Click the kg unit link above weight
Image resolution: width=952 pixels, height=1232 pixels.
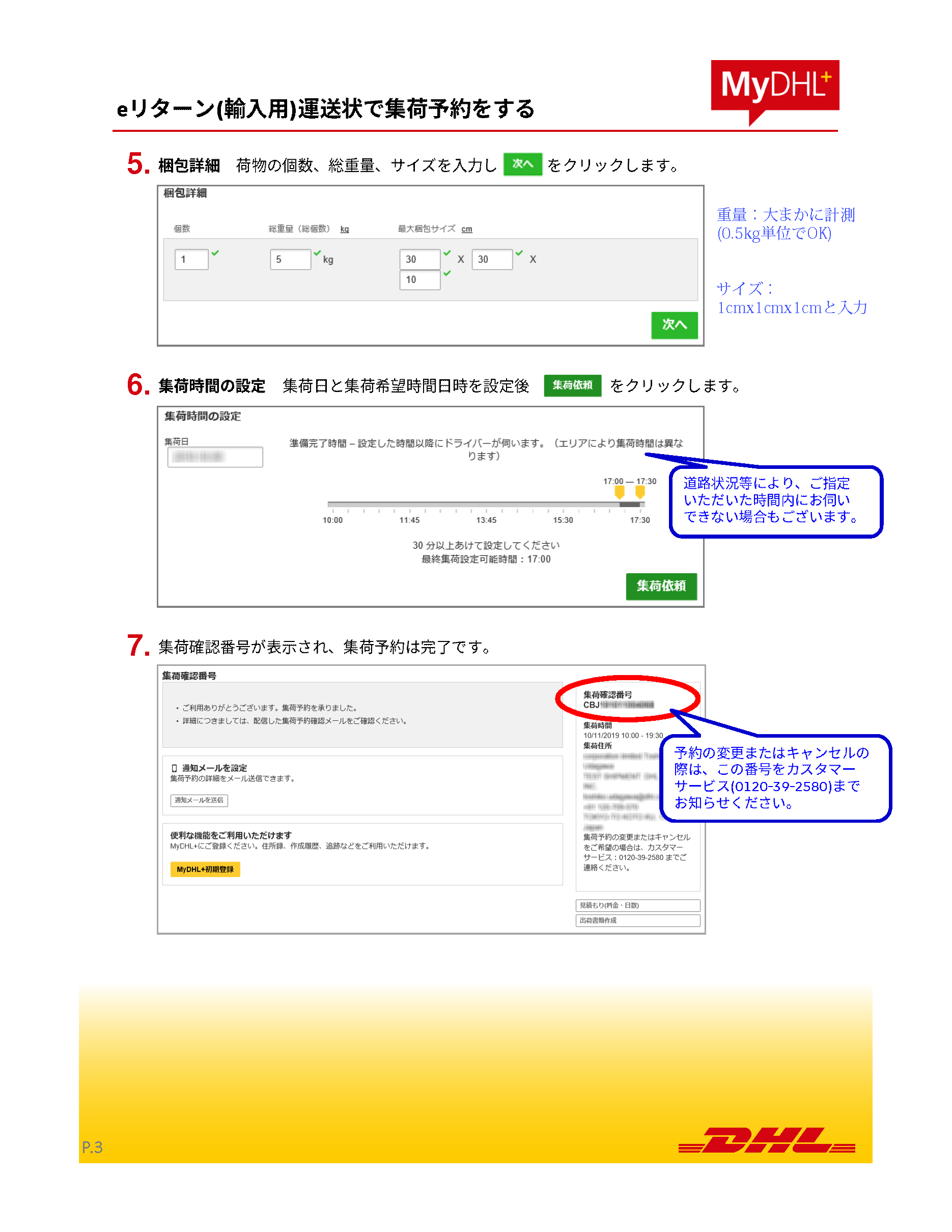click(344, 229)
